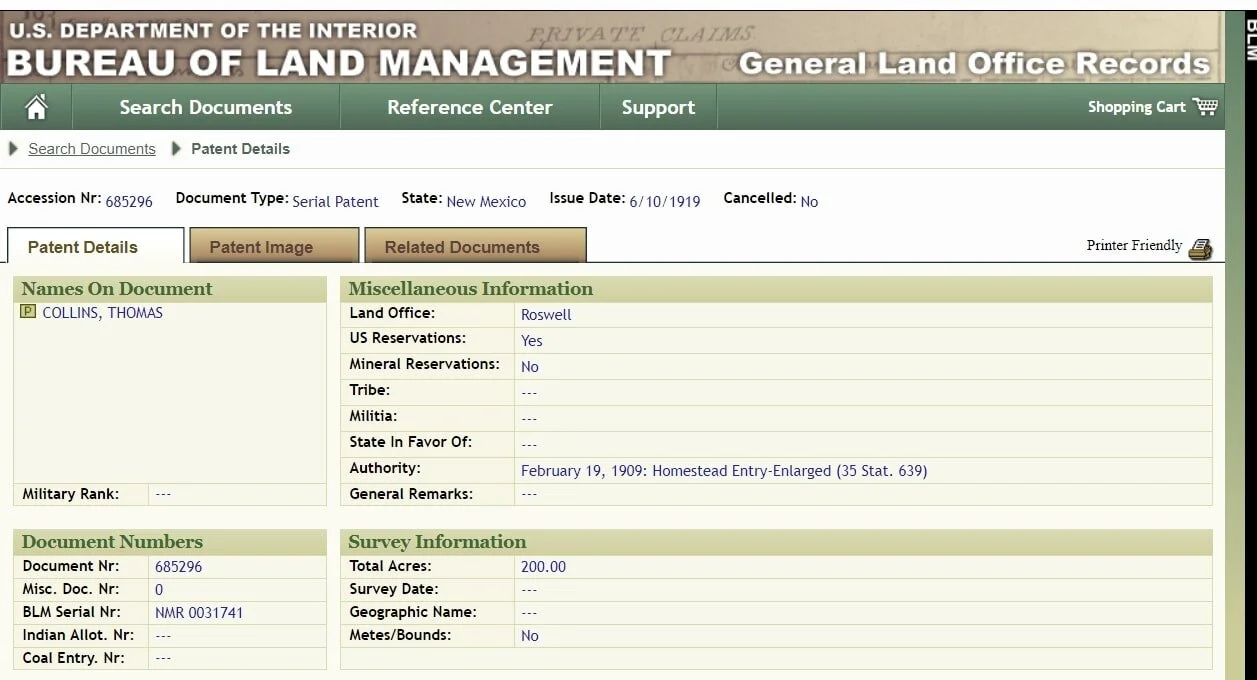Click the Bureau of Land Management banner title
Image resolution: width=1257 pixels, height=680 pixels.
pos(338,63)
